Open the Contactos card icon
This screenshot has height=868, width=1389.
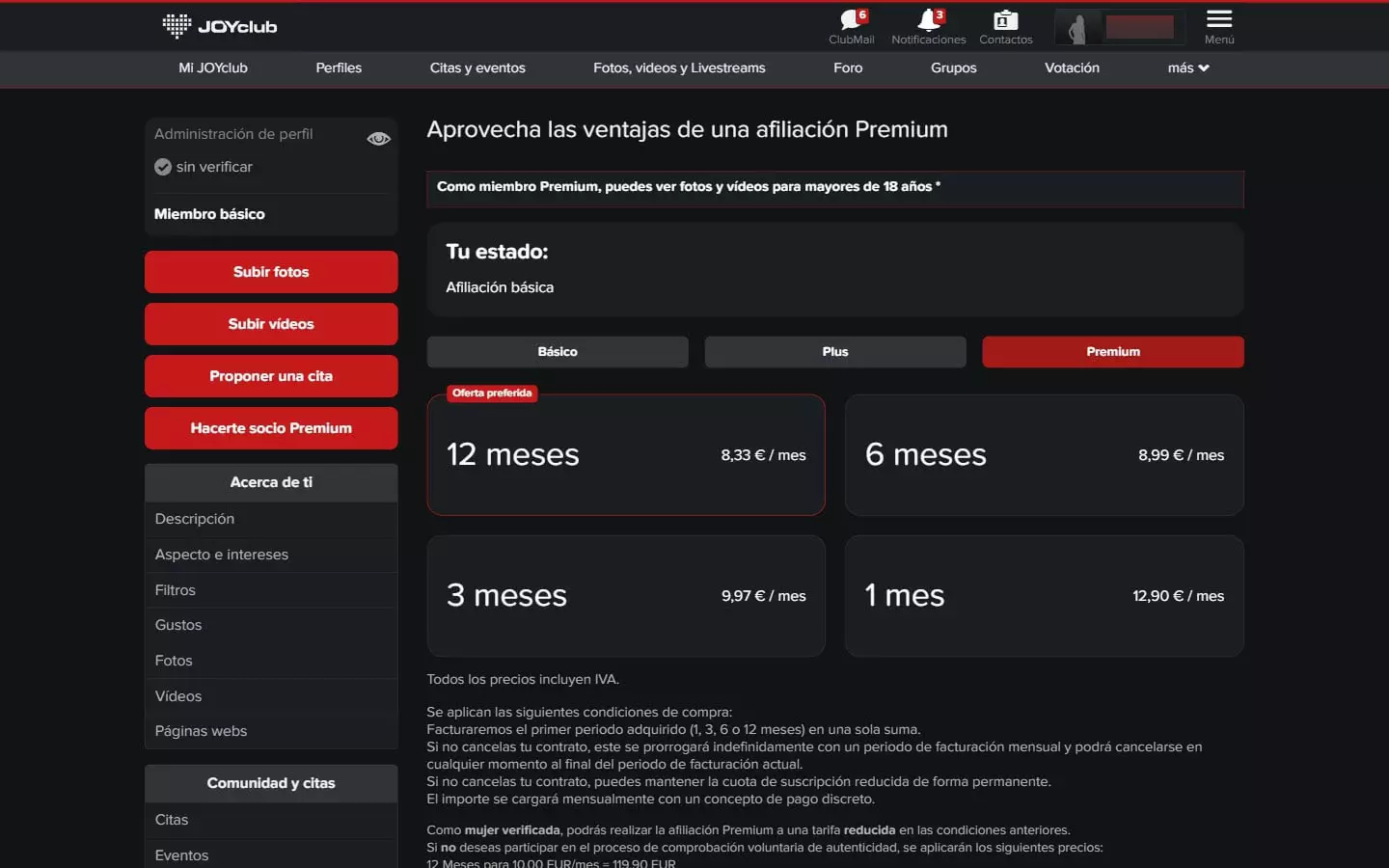[1005, 26]
